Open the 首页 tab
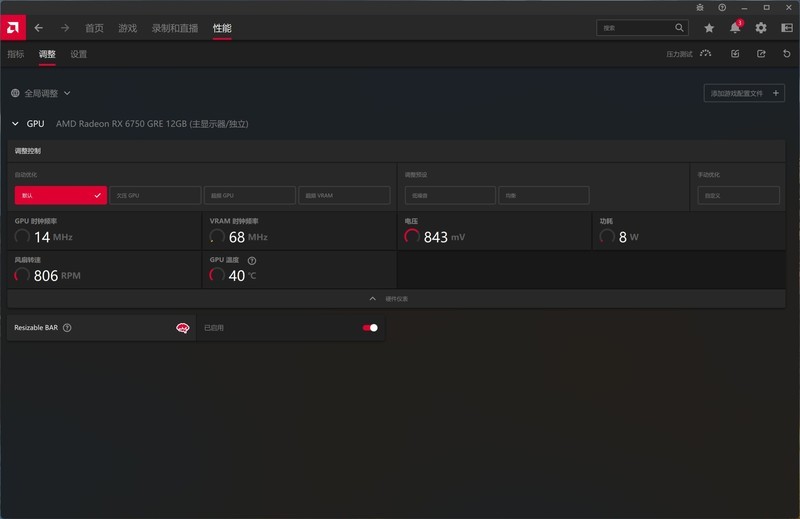This screenshot has height=519, width=800. click(94, 28)
